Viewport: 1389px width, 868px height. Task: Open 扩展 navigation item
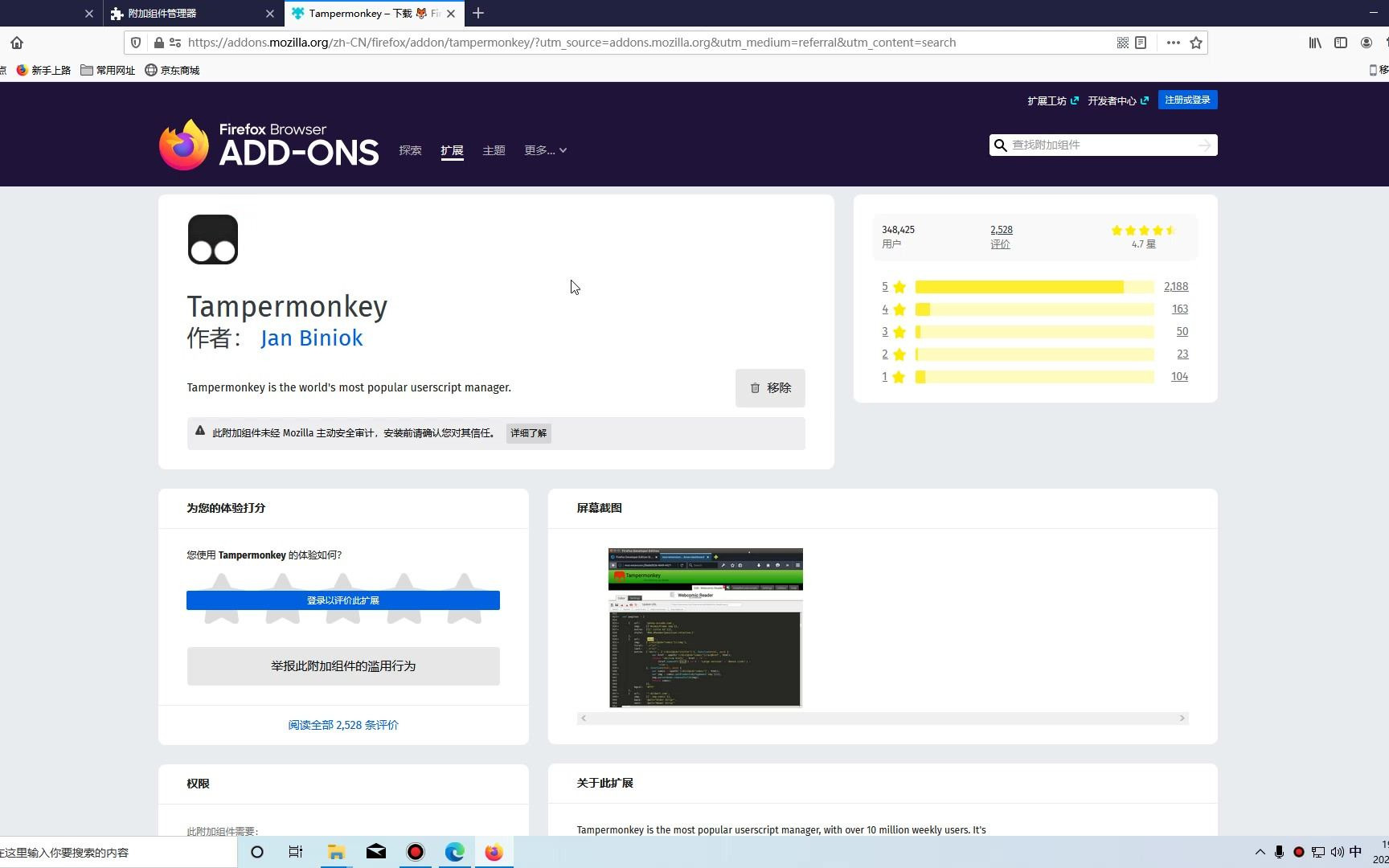[452, 150]
